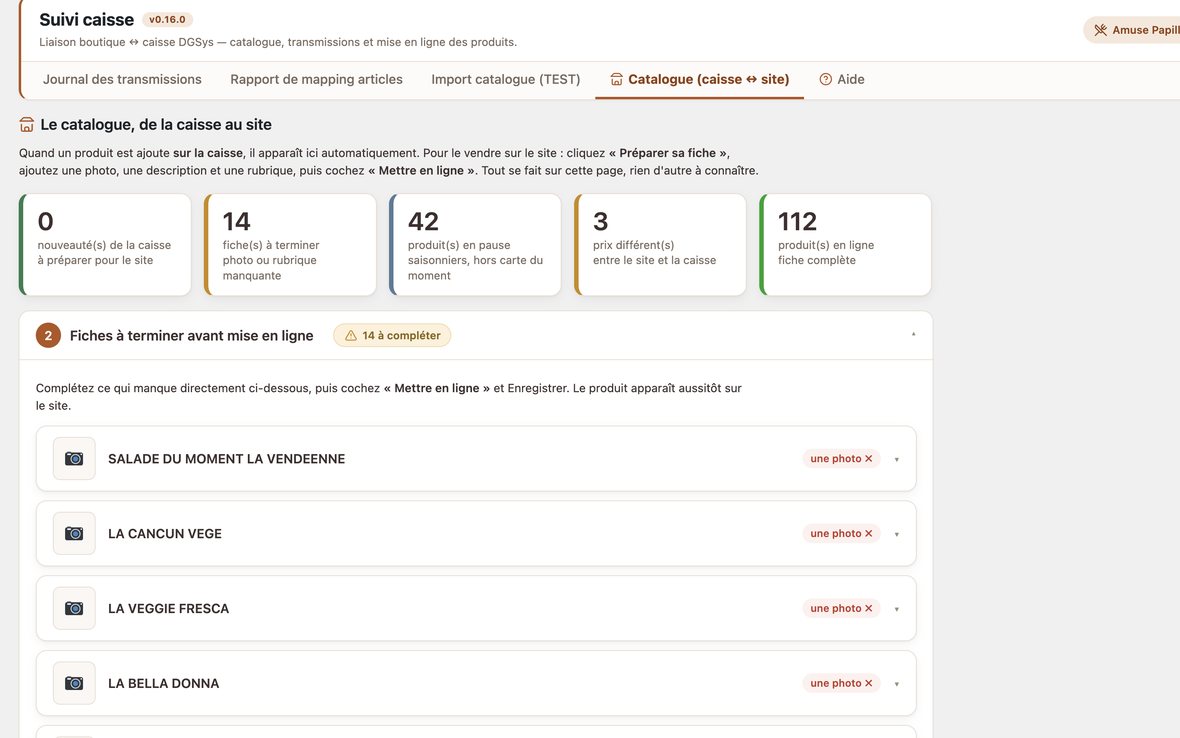Click camera icon for SALADE DU MOMENT LA VENDEENNE

[x=74, y=458]
